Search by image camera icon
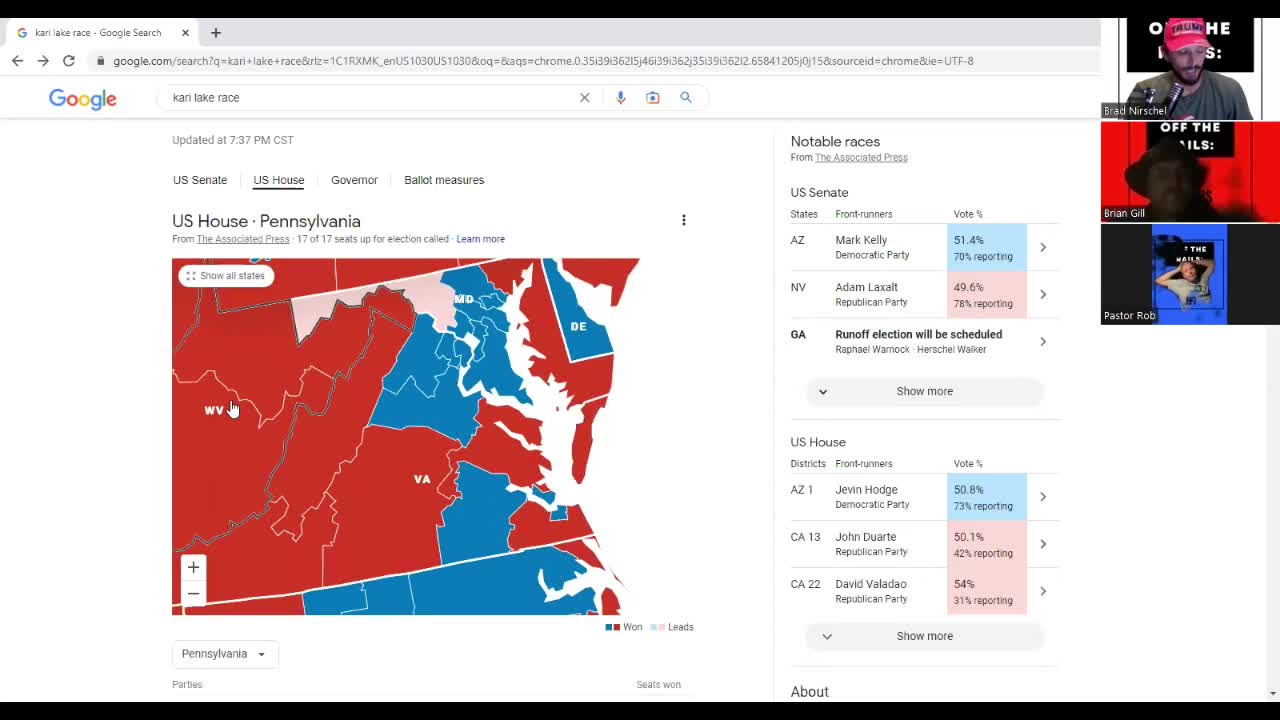Viewport: 1280px width, 720px height. (x=653, y=98)
